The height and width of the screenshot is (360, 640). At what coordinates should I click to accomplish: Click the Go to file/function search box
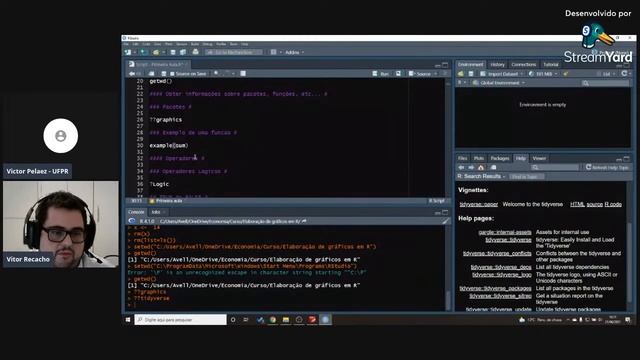234,52
